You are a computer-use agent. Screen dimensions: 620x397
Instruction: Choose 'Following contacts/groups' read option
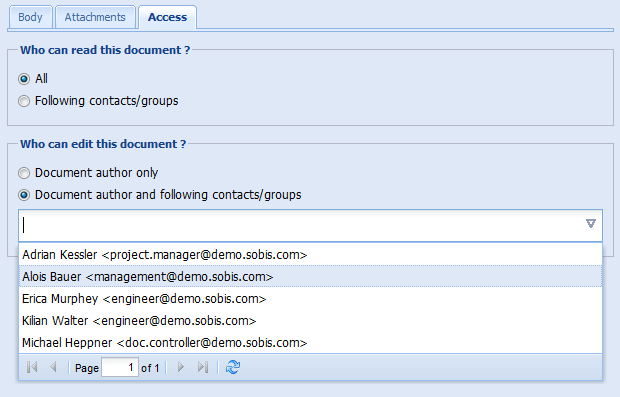(24, 101)
